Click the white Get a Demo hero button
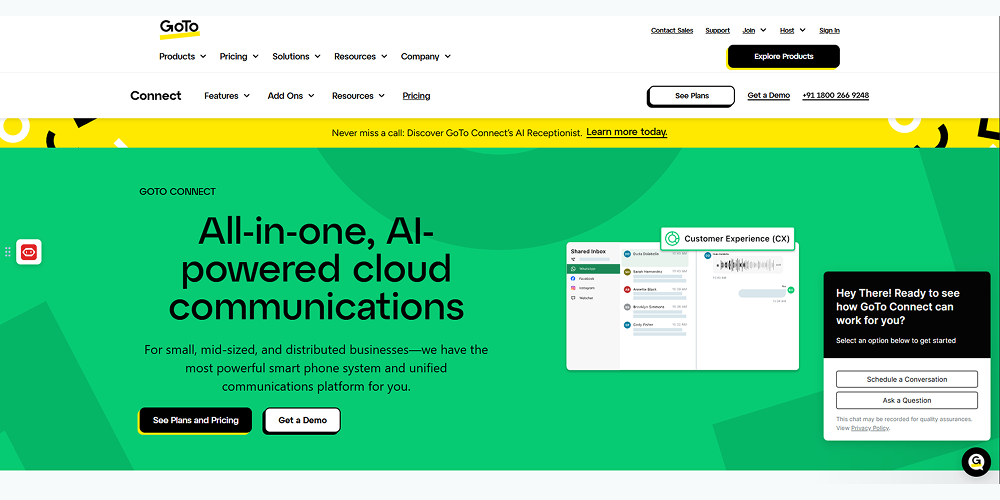Screen dimensions: 1000x500 click(x=302, y=420)
